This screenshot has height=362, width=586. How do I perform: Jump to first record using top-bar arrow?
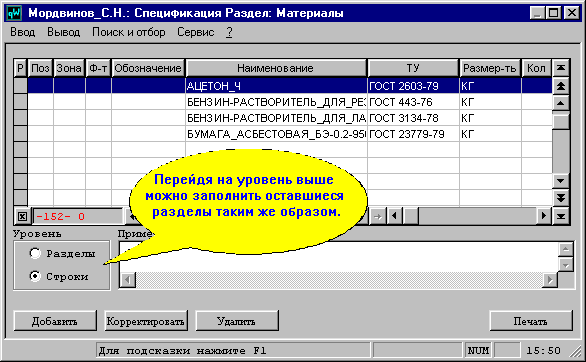561,68
